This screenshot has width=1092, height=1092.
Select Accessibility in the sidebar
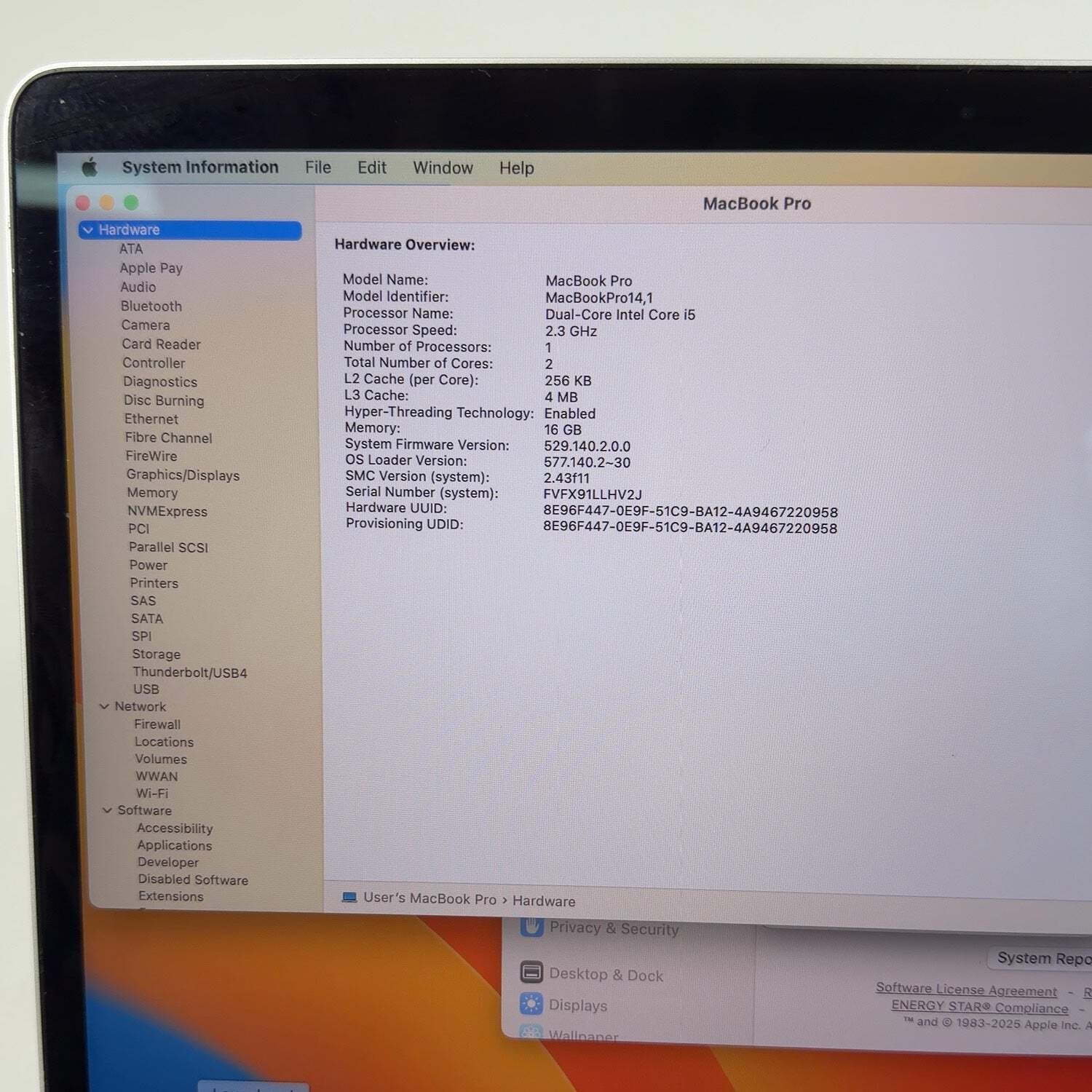pos(175,828)
